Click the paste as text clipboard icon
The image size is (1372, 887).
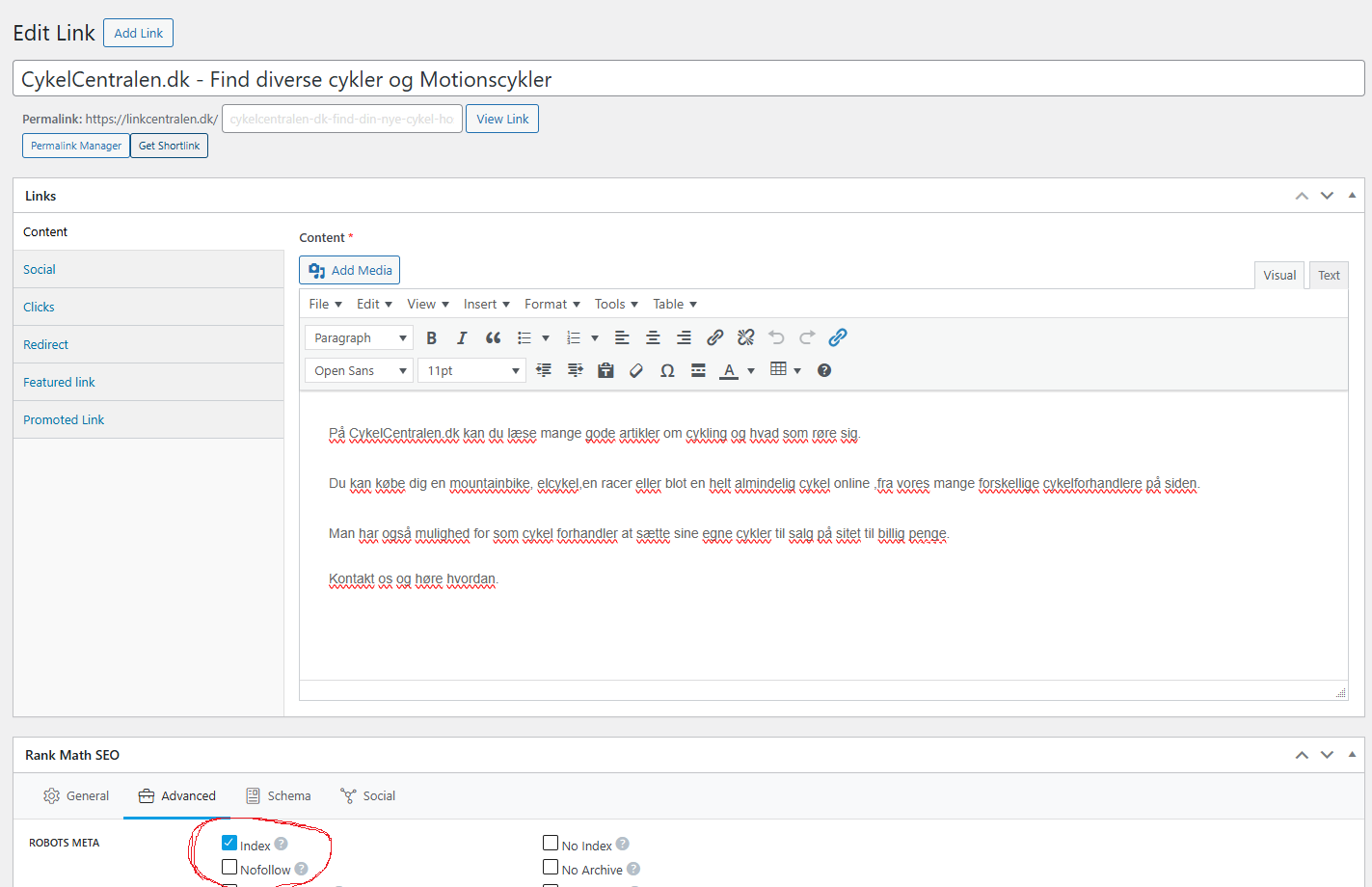[605, 371]
